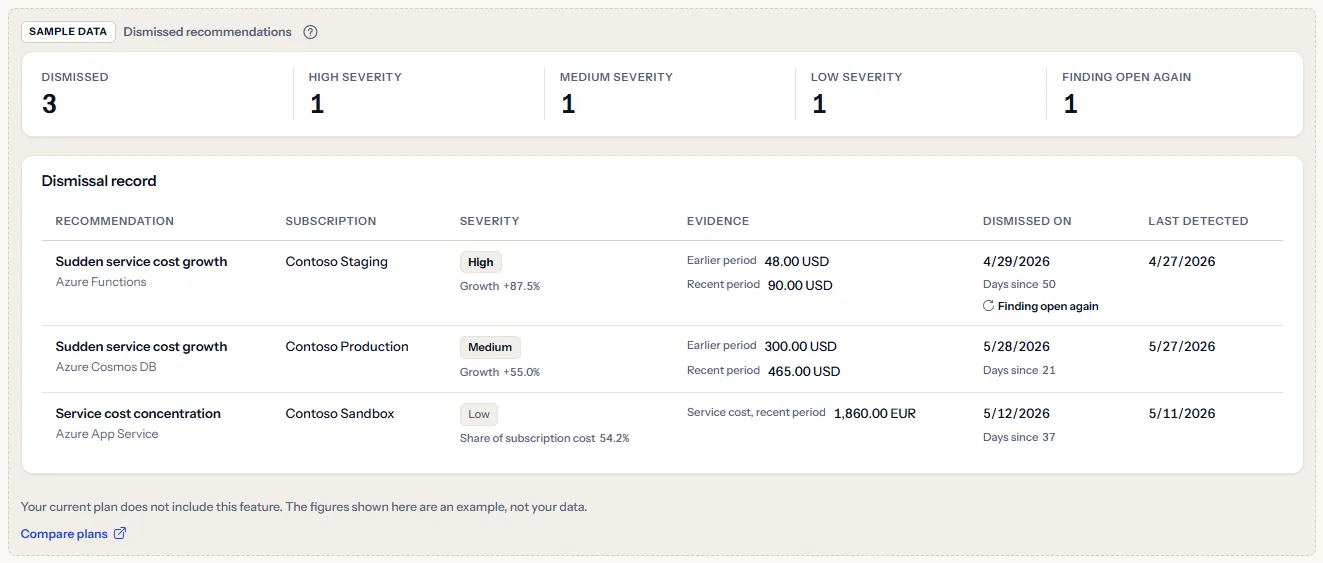This screenshot has height=563, width=1323.
Task: Click the Days since 37 text
Action: pyautogui.click(x=1019, y=438)
